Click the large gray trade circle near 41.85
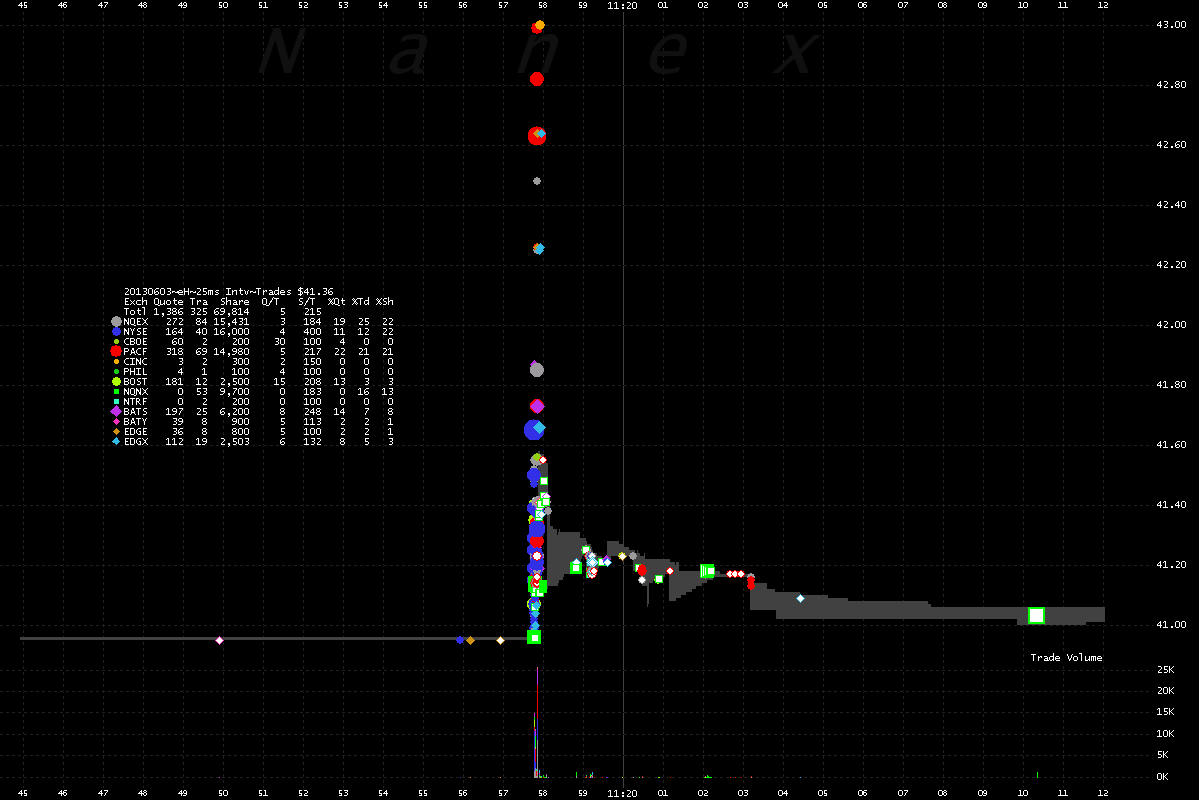Image resolution: width=1199 pixels, height=800 pixels. [537, 370]
